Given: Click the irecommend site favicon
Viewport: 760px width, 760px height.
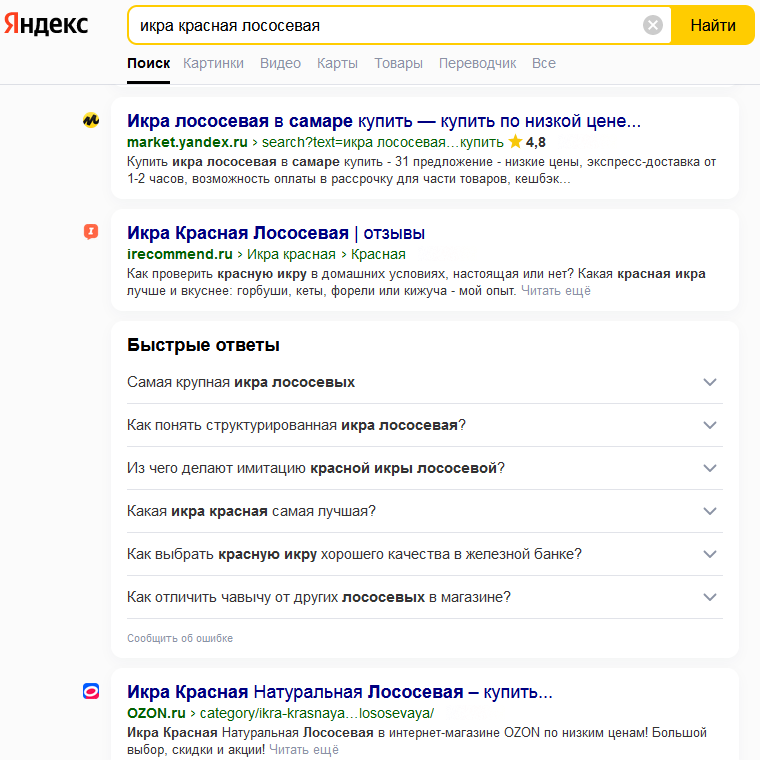Looking at the screenshot, I should point(91,233).
